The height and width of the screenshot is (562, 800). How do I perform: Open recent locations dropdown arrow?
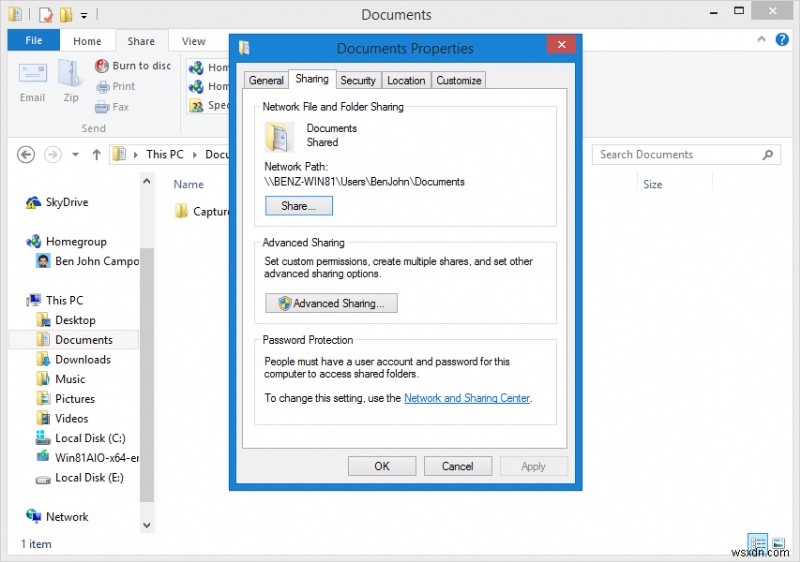(75, 154)
